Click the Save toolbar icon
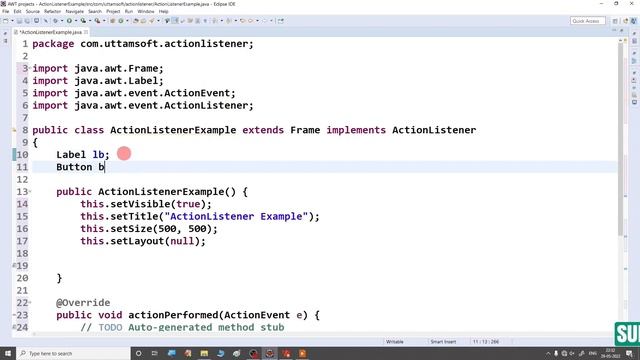Viewport: 640px width, 360px height. point(19,21)
